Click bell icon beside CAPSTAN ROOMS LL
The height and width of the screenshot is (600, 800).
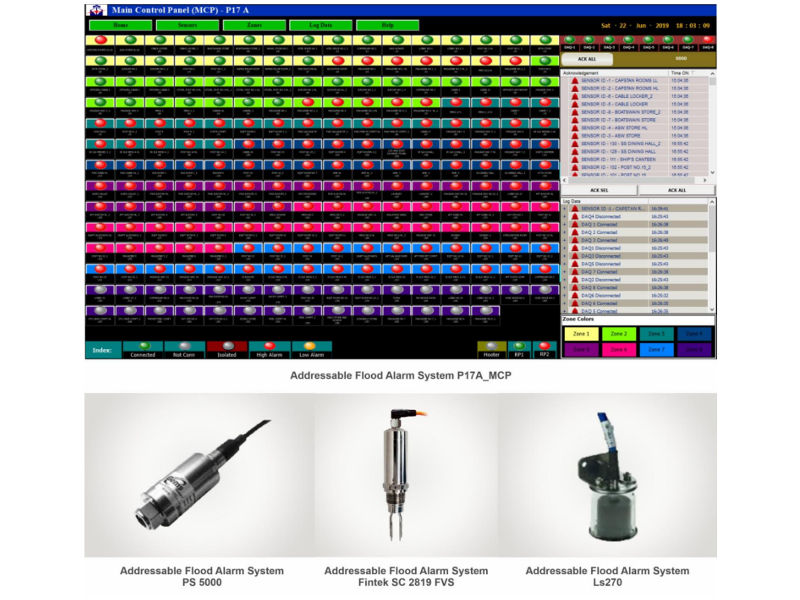click(574, 81)
